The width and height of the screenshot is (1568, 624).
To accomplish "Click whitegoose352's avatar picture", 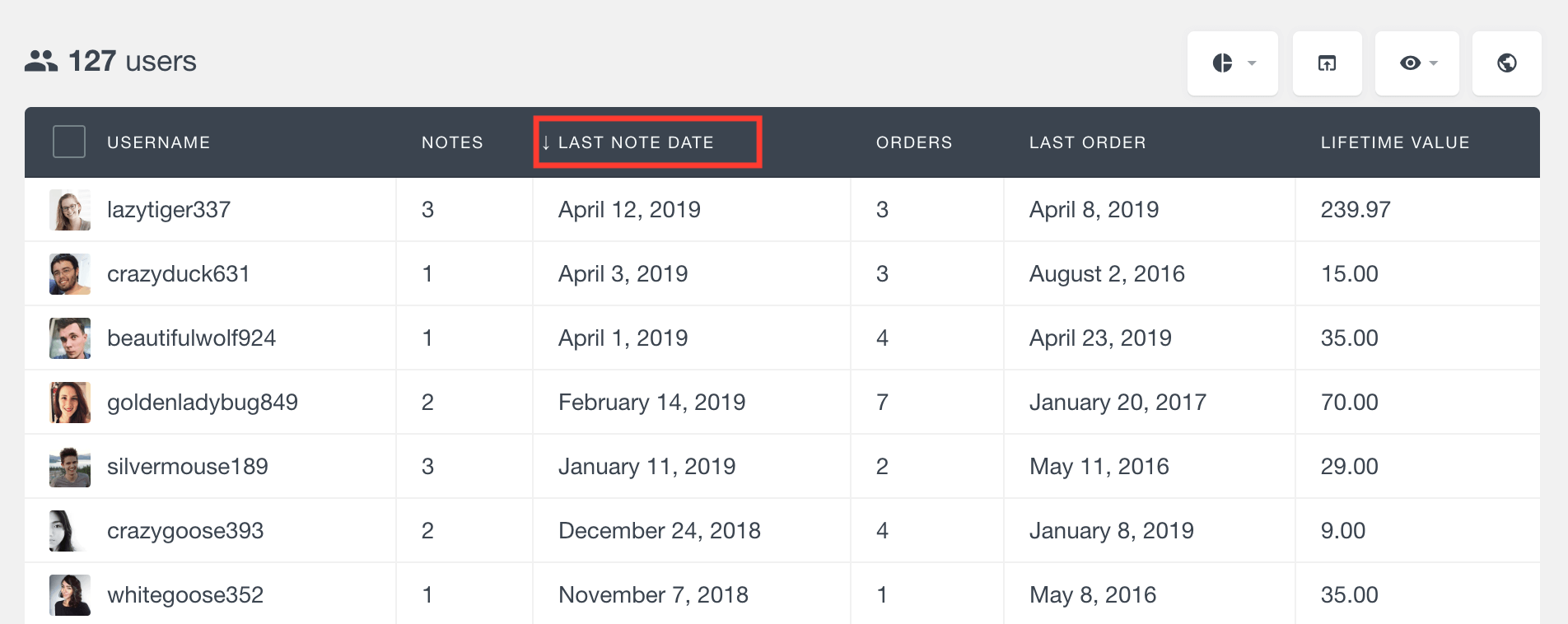I will (70, 595).
